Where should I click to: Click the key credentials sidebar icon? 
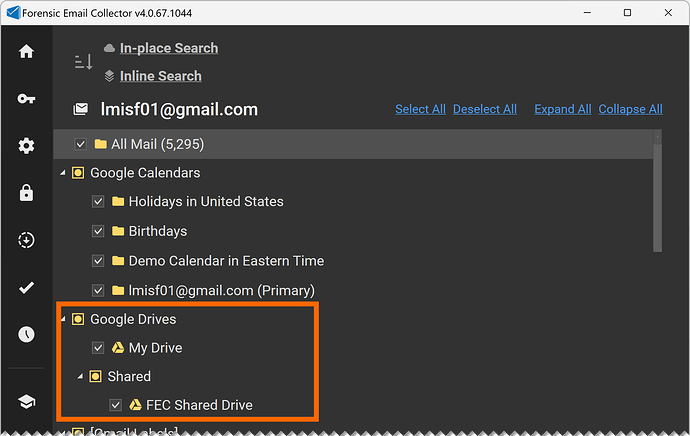[x=27, y=99]
